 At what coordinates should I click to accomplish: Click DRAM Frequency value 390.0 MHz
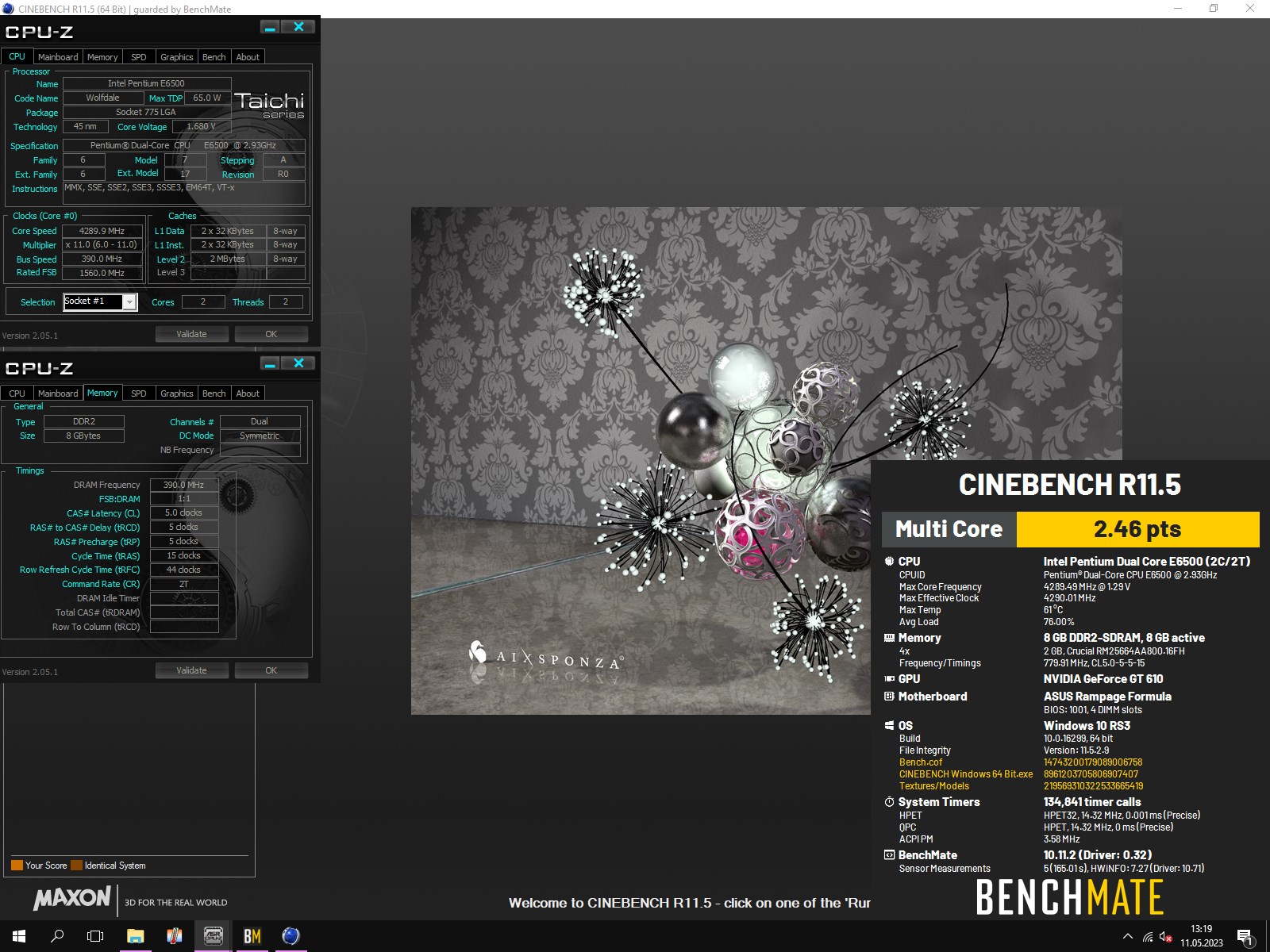point(184,485)
